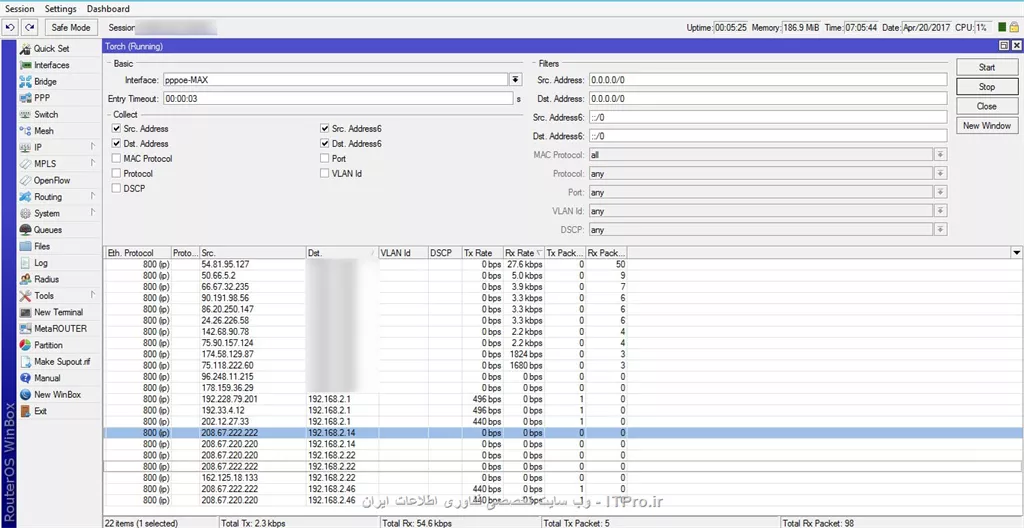
Task: Click the padlock icon near CPU
Action: (x=1014, y=28)
